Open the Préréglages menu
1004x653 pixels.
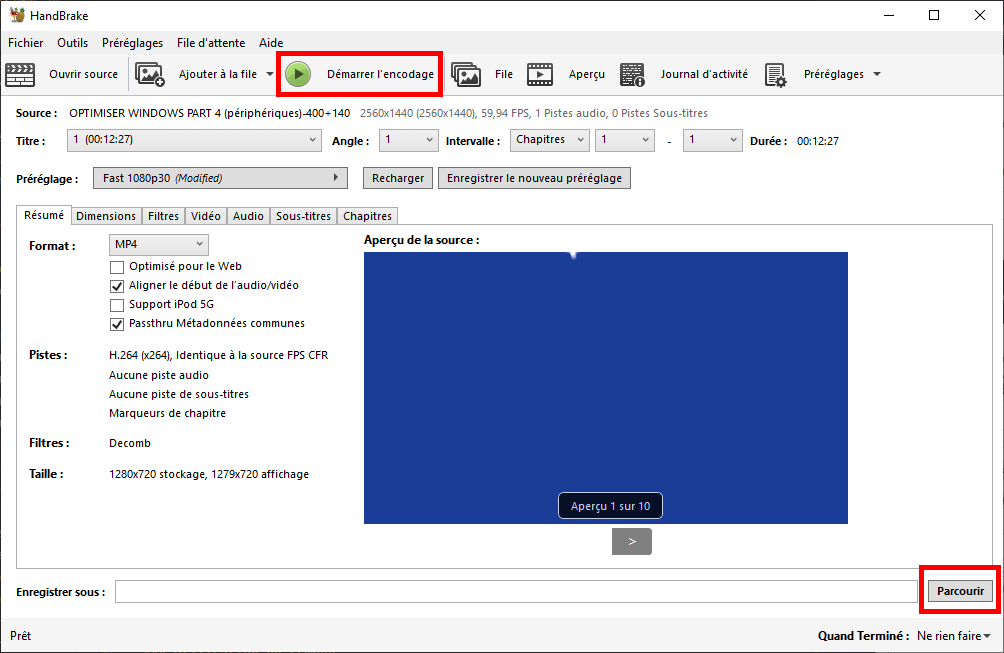[x=133, y=43]
